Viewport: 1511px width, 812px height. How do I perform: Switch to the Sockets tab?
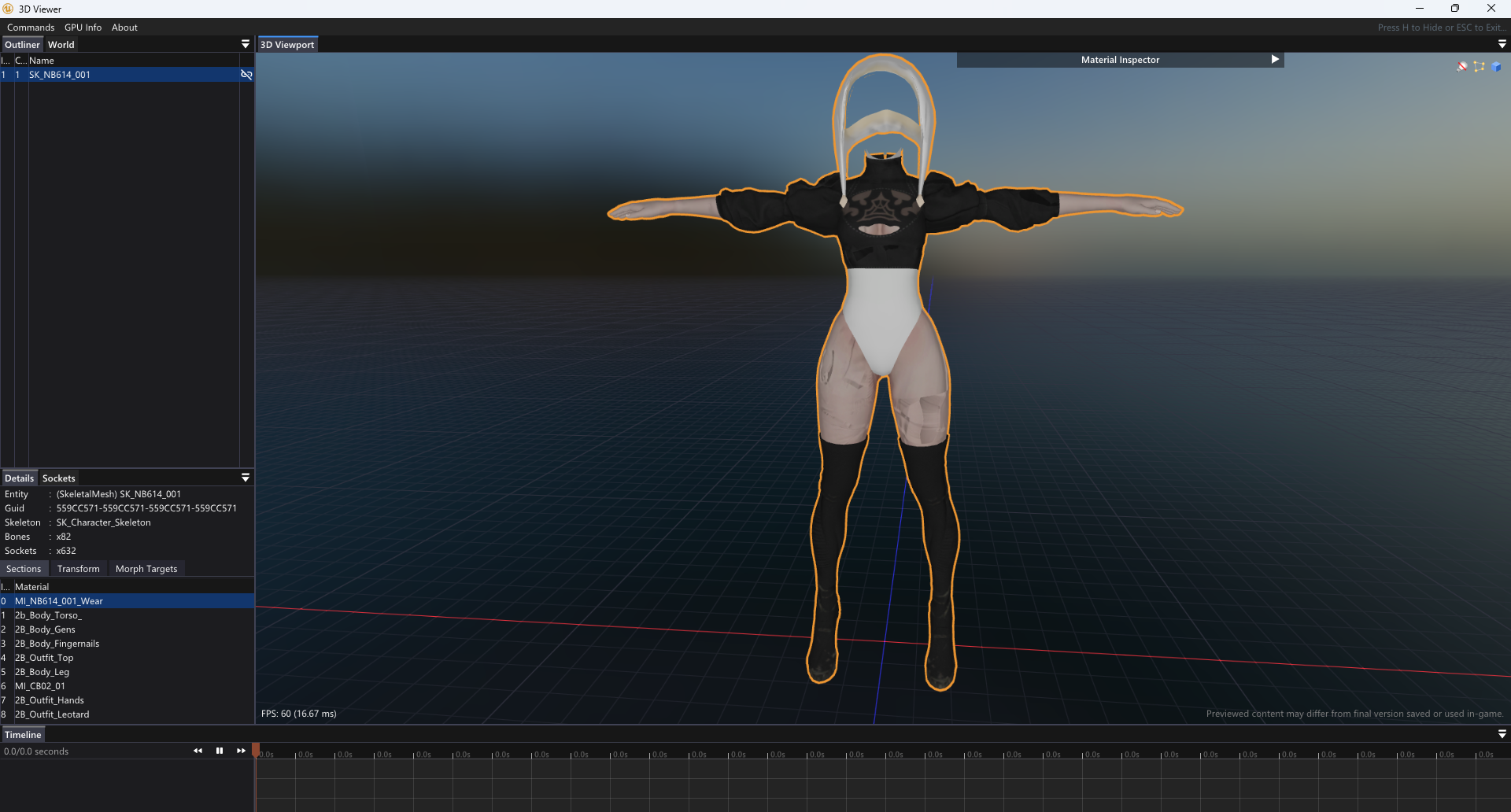point(59,478)
